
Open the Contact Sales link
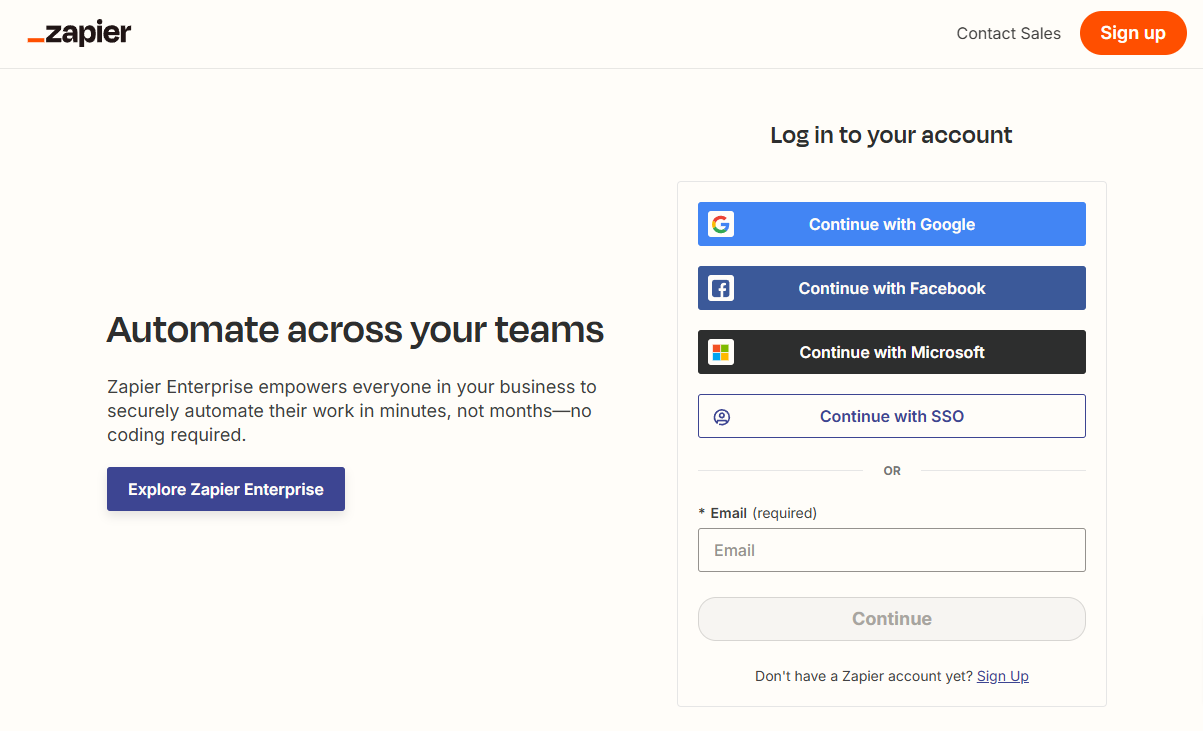pyautogui.click(x=1008, y=33)
